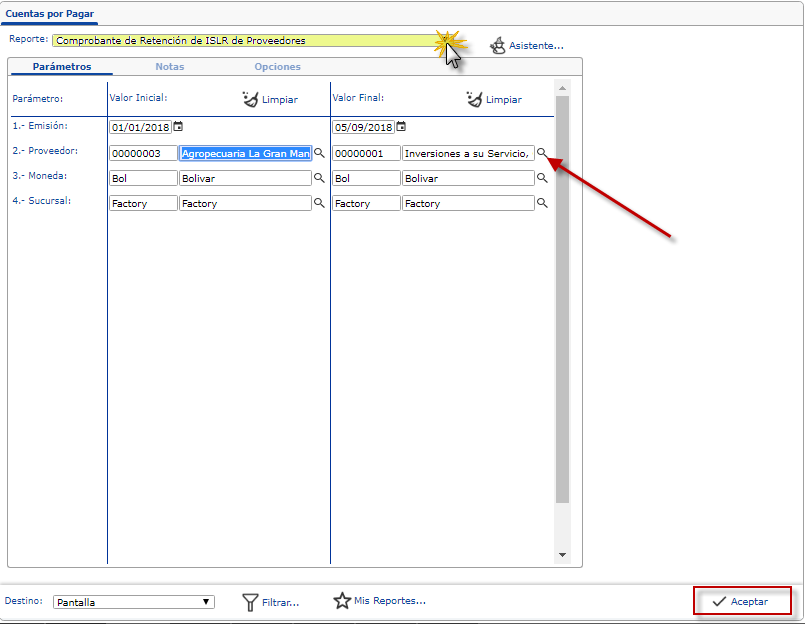Click initial Moneda name field Bolivar
The image size is (805, 624).
coord(245,178)
